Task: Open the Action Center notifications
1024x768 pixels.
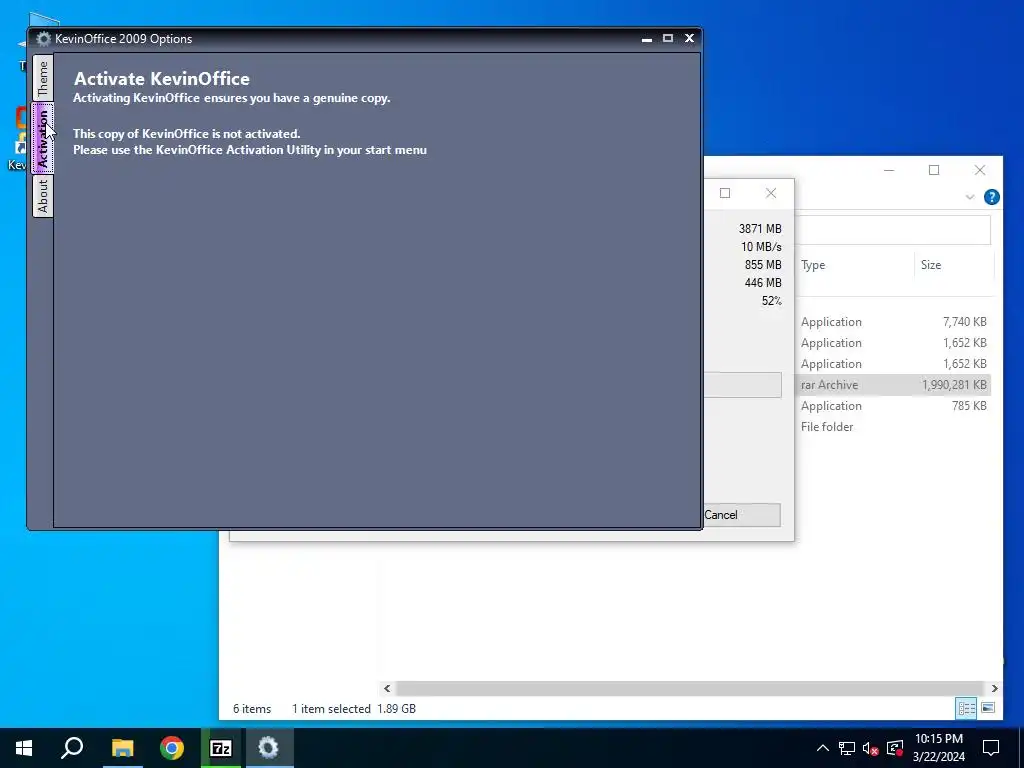Action: pos(991,748)
